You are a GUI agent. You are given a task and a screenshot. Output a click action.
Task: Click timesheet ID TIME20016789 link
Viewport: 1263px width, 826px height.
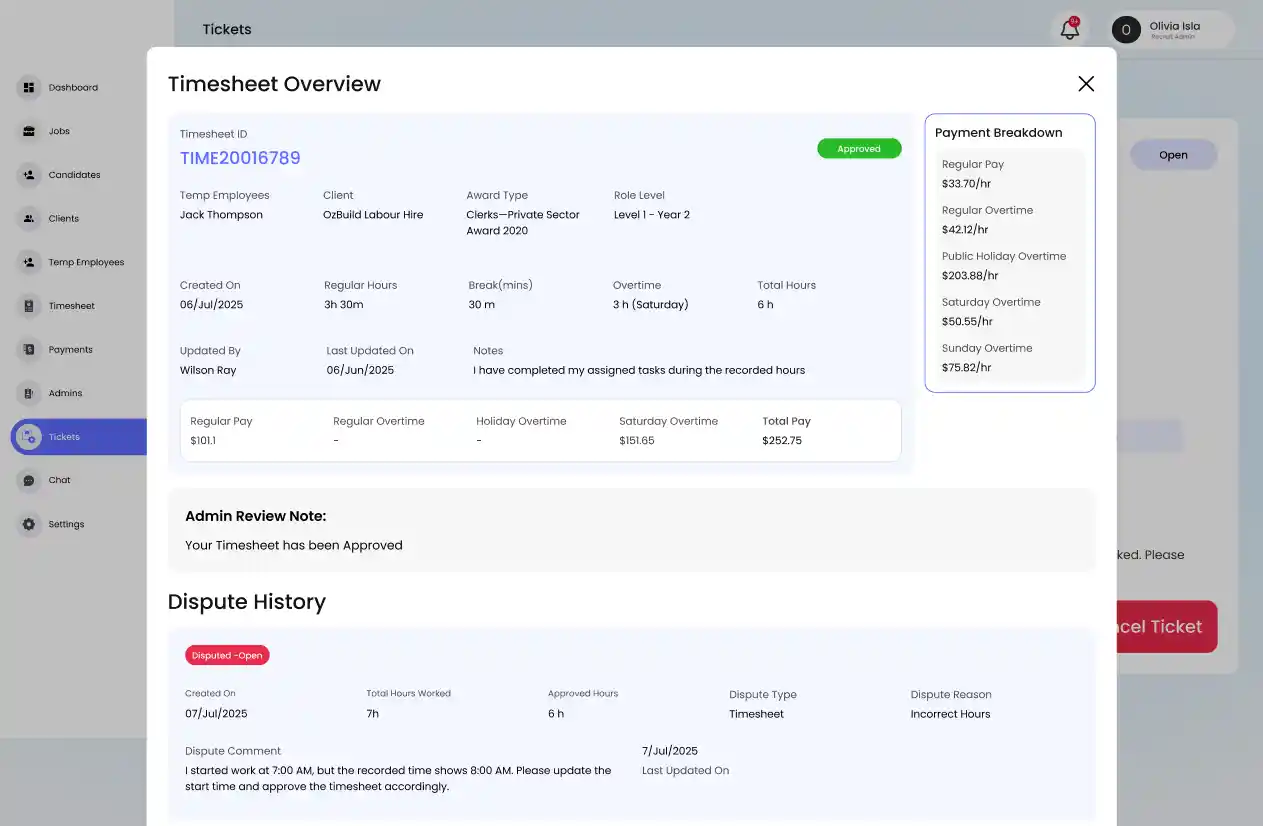click(x=240, y=158)
